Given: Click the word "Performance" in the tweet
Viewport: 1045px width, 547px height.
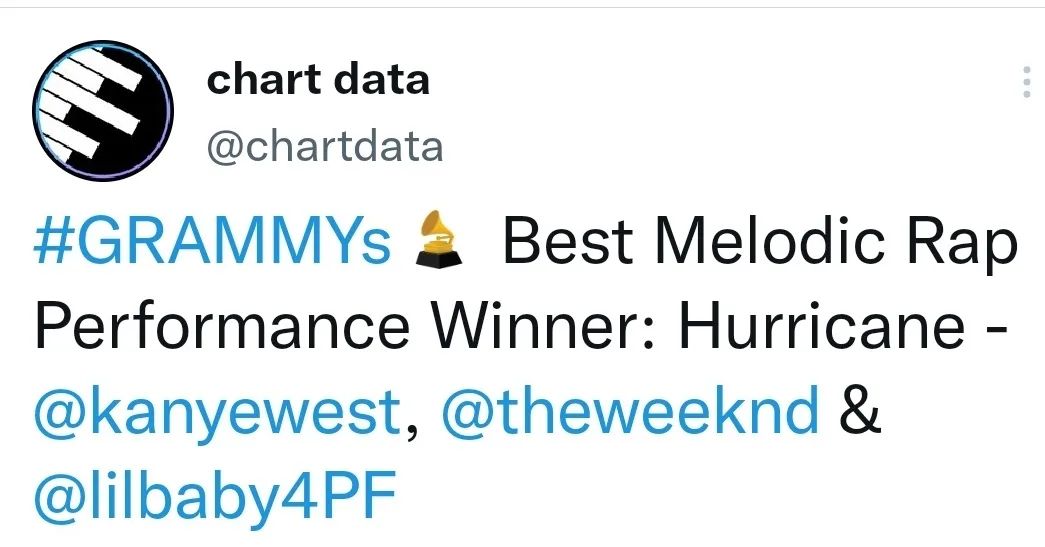Looking at the screenshot, I should click(x=222, y=328).
